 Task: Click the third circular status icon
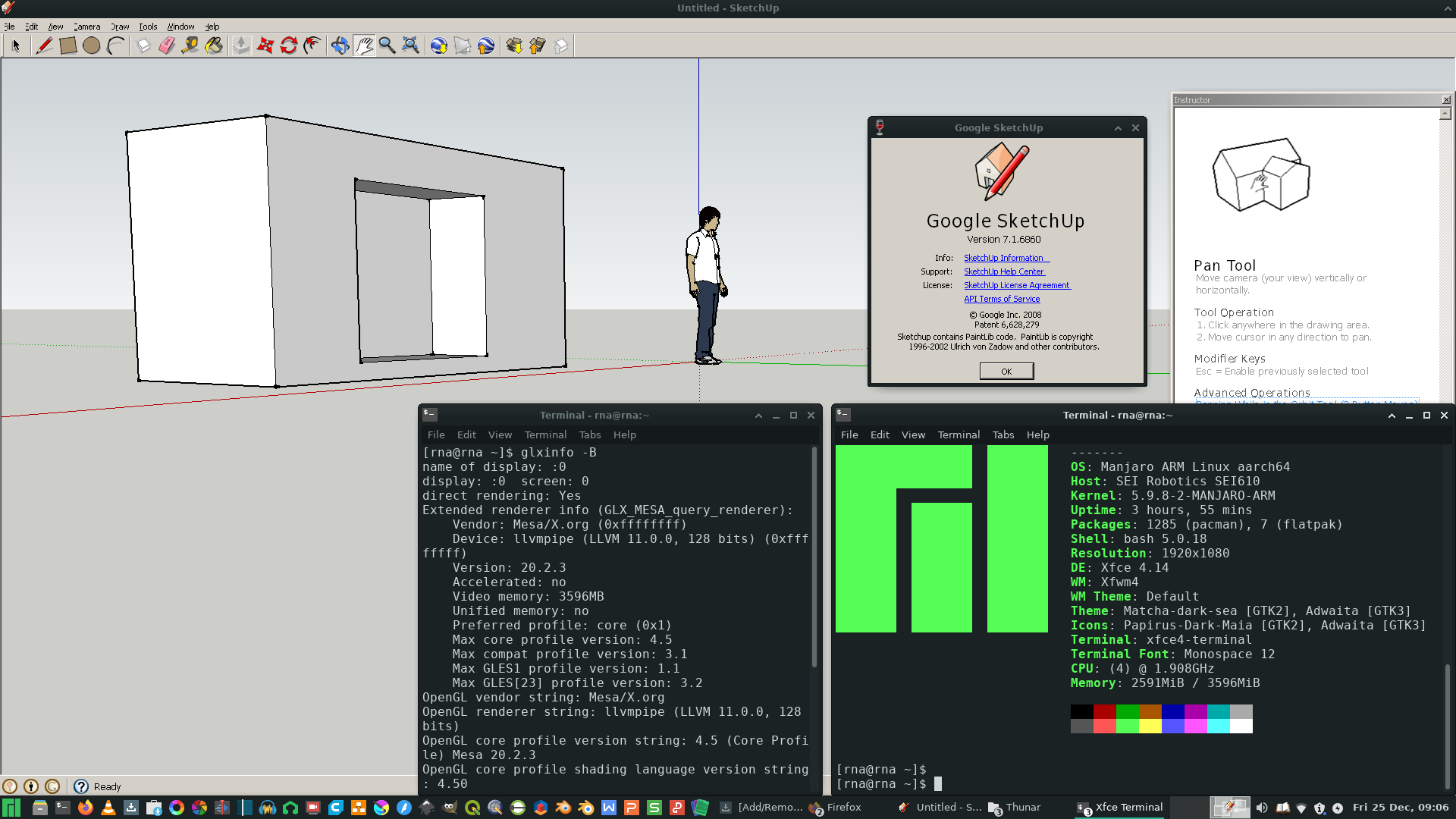(52, 786)
